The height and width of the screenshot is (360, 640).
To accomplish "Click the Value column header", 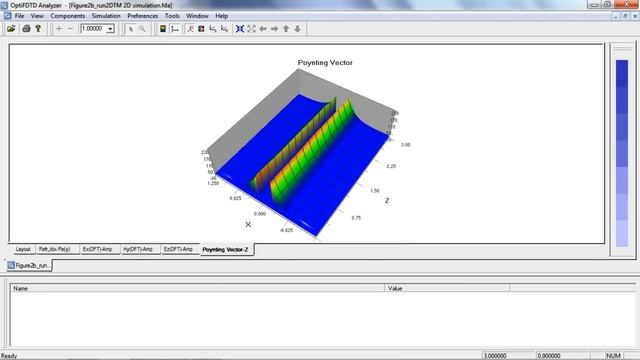I will (x=447, y=288).
